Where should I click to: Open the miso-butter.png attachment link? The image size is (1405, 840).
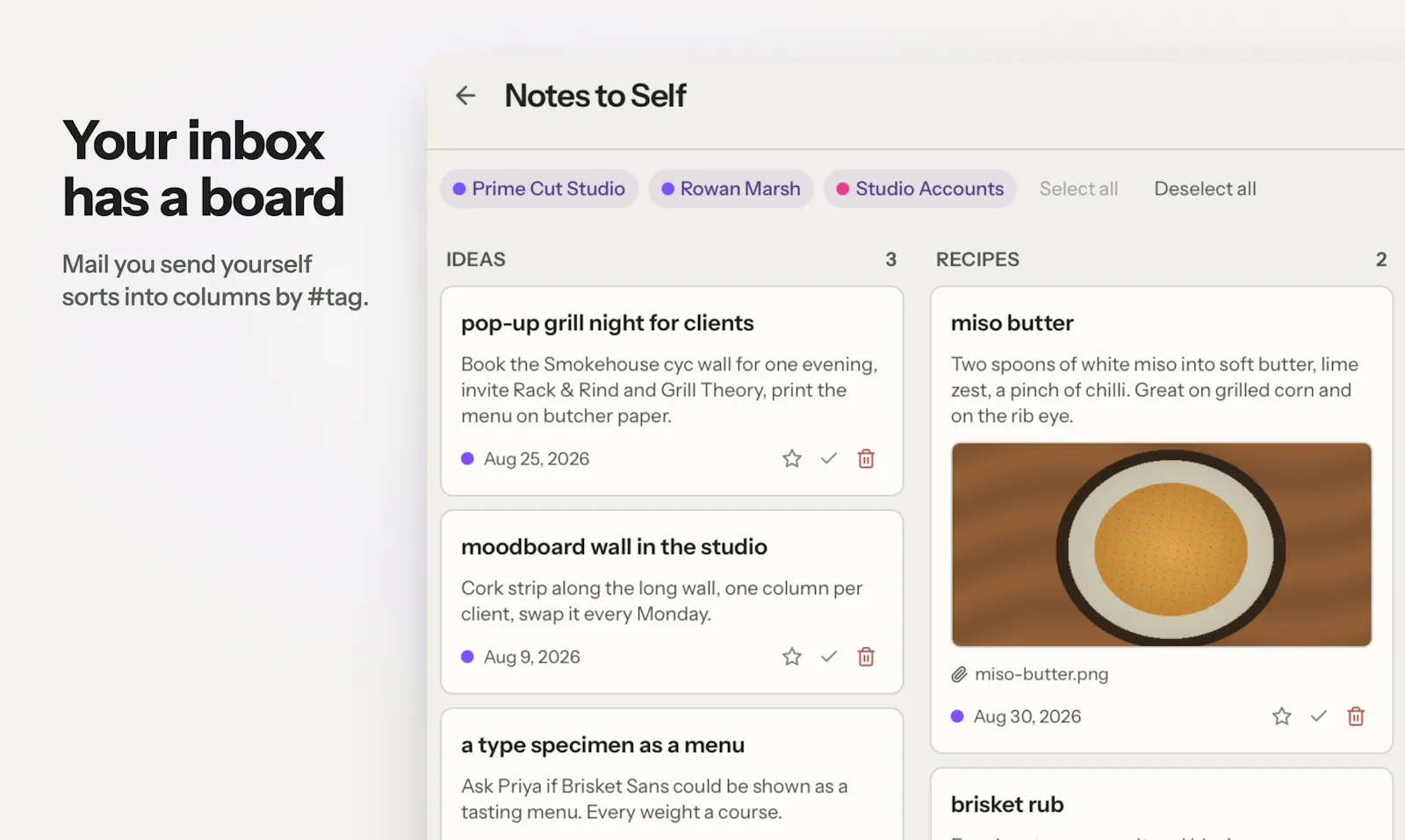(x=1041, y=675)
